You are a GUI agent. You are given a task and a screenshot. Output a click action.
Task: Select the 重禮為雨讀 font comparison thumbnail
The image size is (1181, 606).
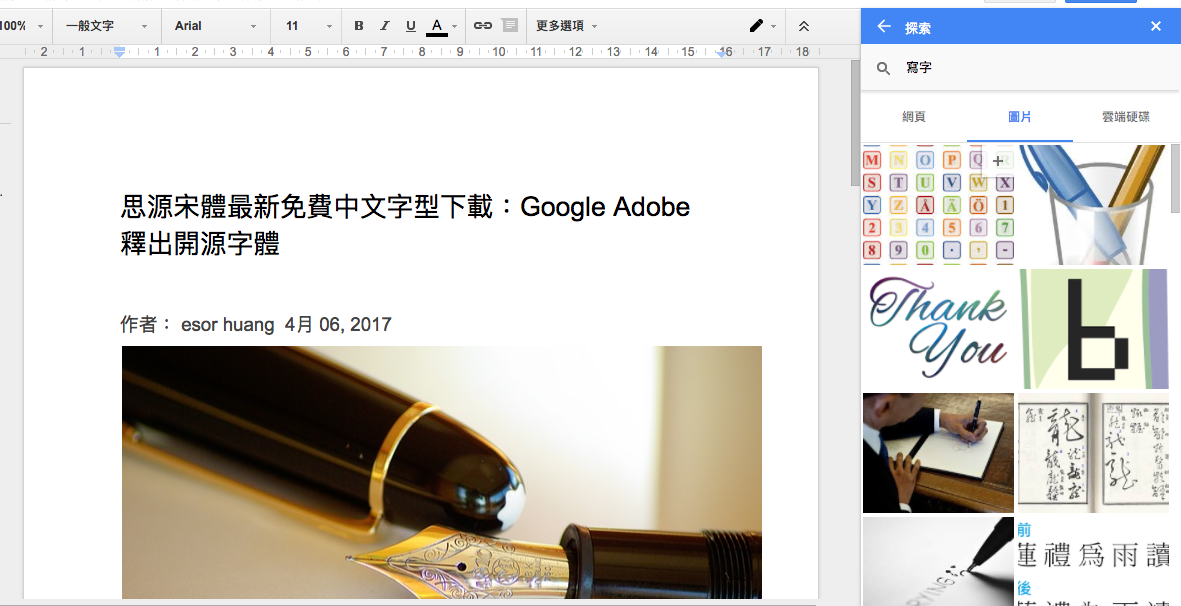(x=1092, y=561)
